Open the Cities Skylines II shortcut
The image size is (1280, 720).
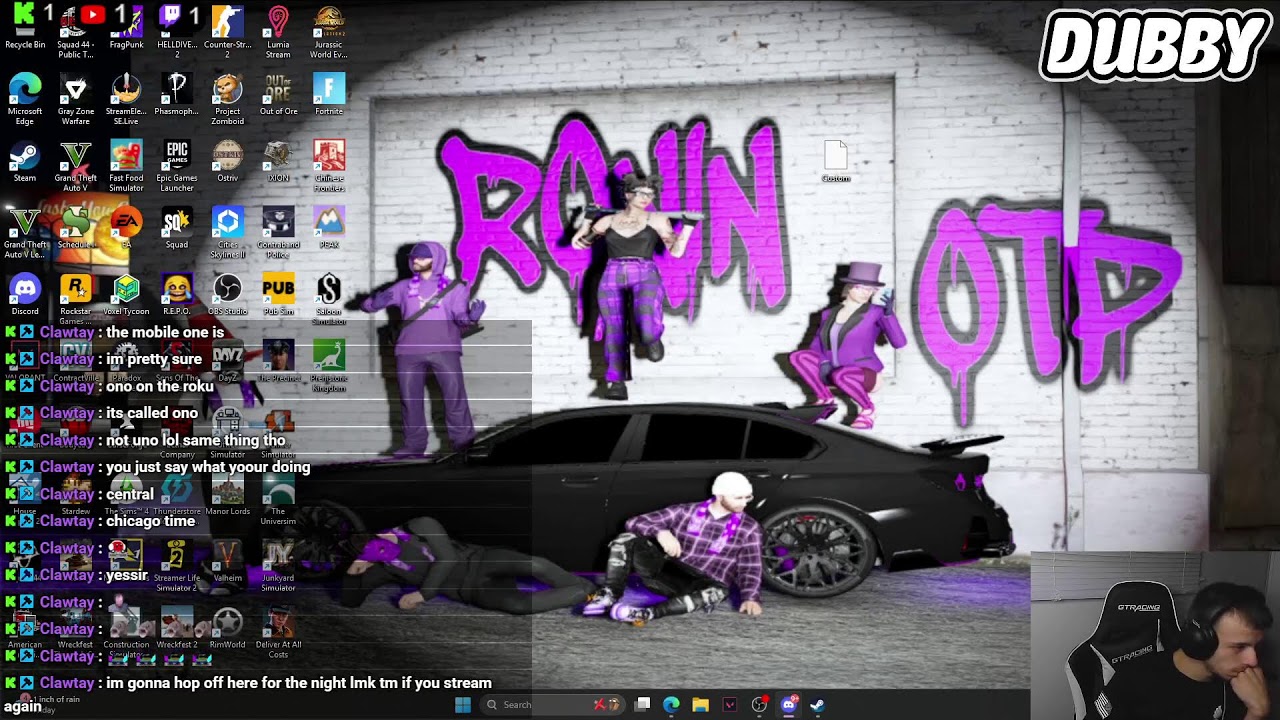coord(227,233)
